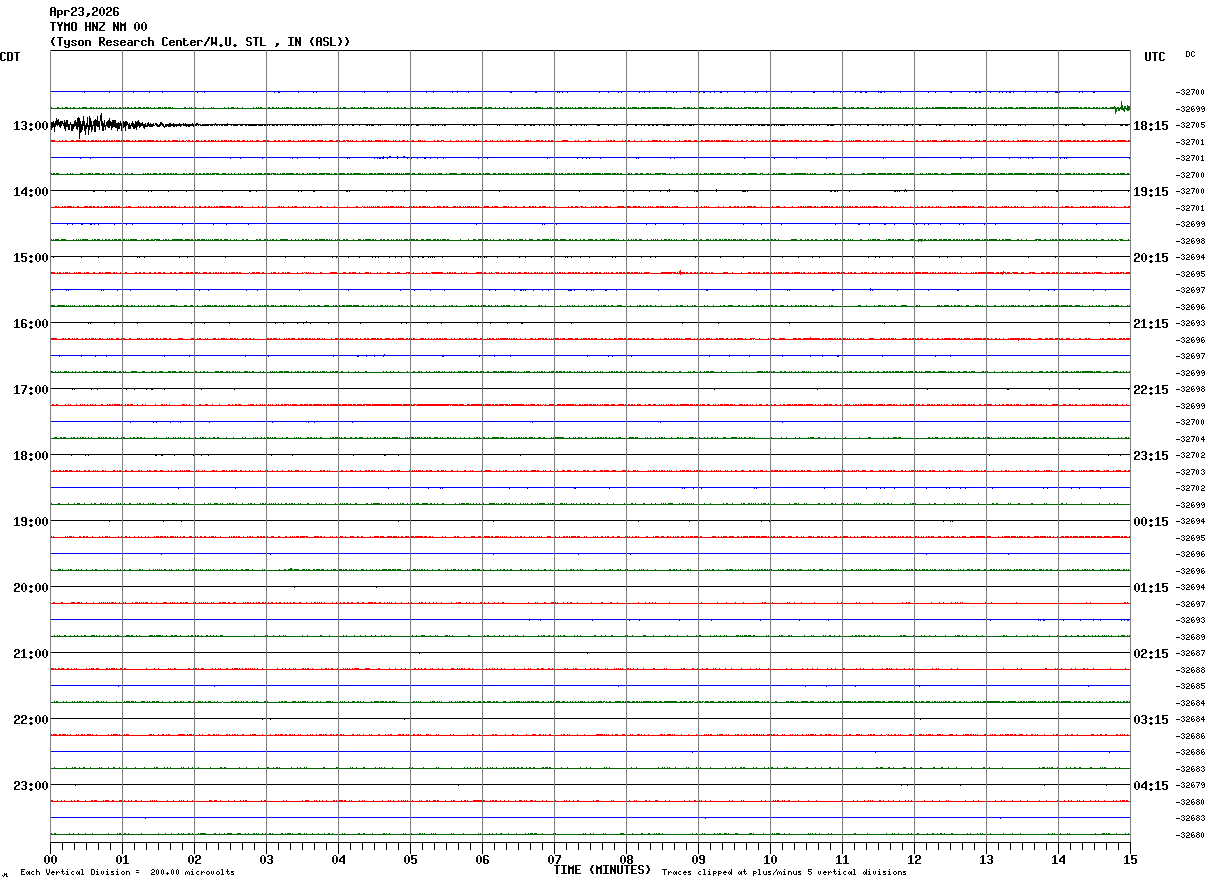Click the 09 minute axis label

[x=699, y=860]
